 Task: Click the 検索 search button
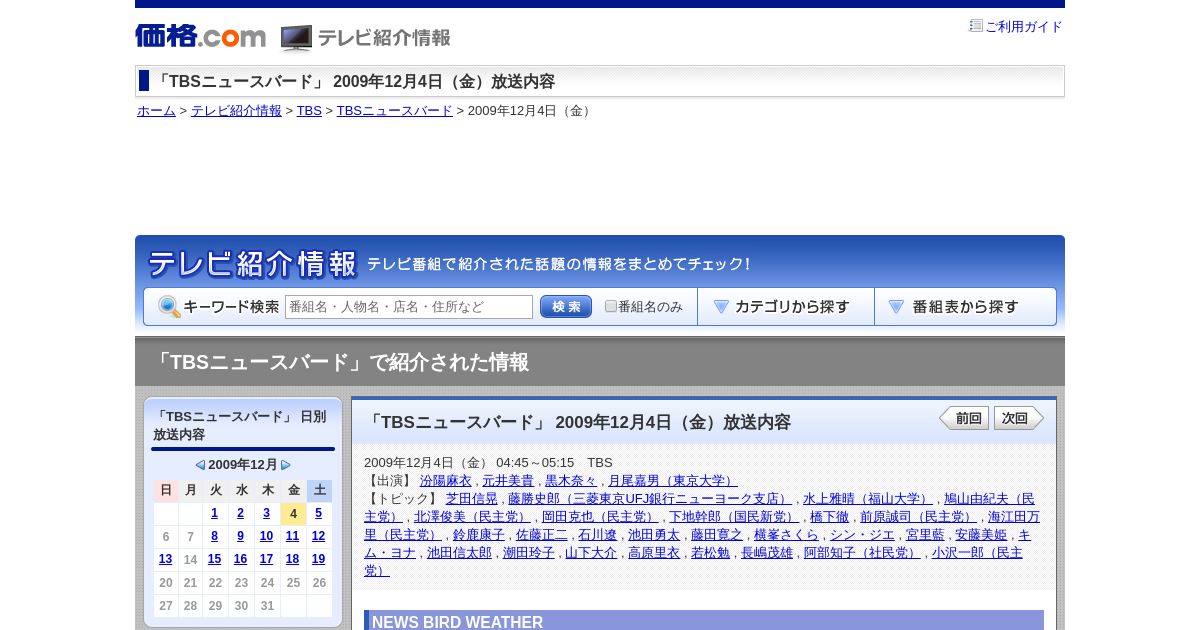pyautogui.click(x=566, y=307)
